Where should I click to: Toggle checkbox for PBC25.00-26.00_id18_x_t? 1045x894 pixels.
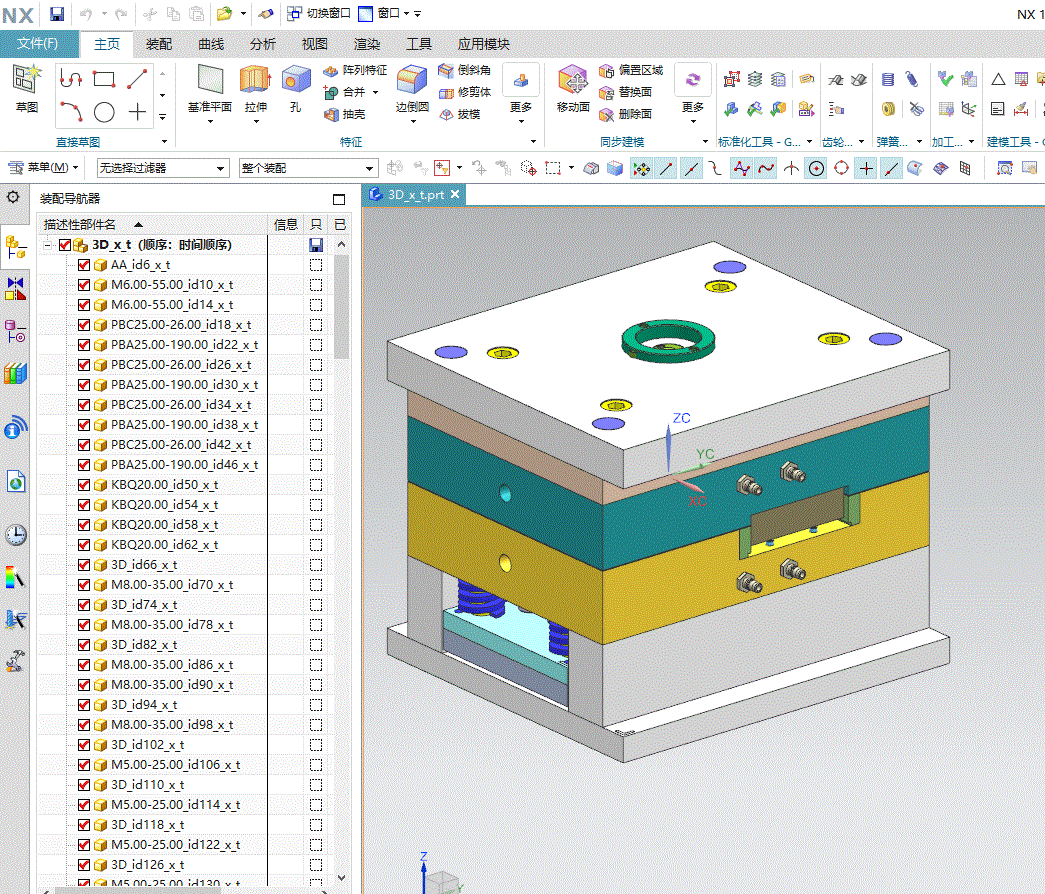[84, 325]
